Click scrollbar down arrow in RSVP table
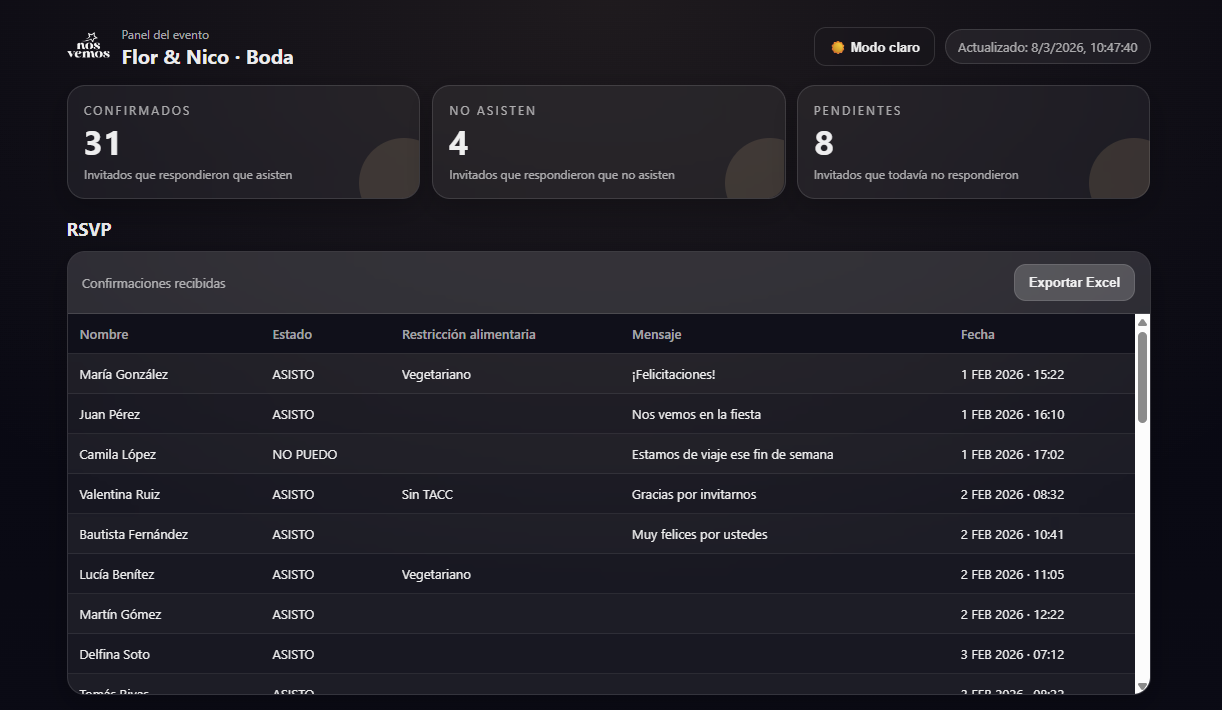Image resolution: width=1222 pixels, height=710 pixels. (x=1142, y=686)
